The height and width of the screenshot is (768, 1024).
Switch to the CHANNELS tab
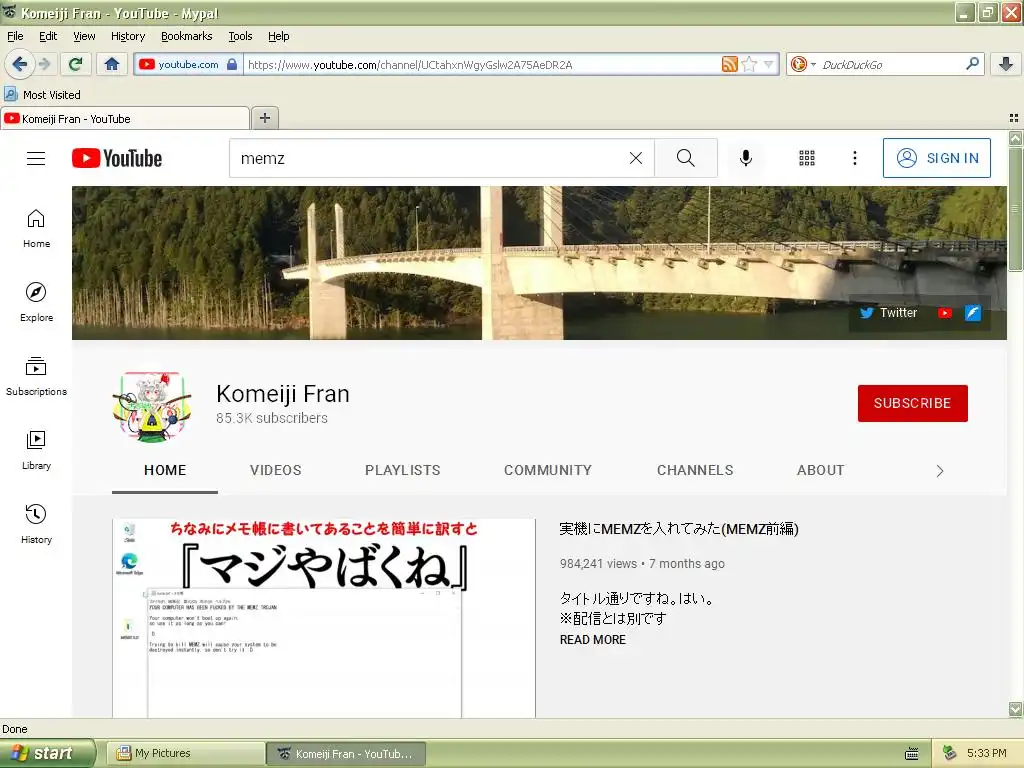tap(695, 470)
